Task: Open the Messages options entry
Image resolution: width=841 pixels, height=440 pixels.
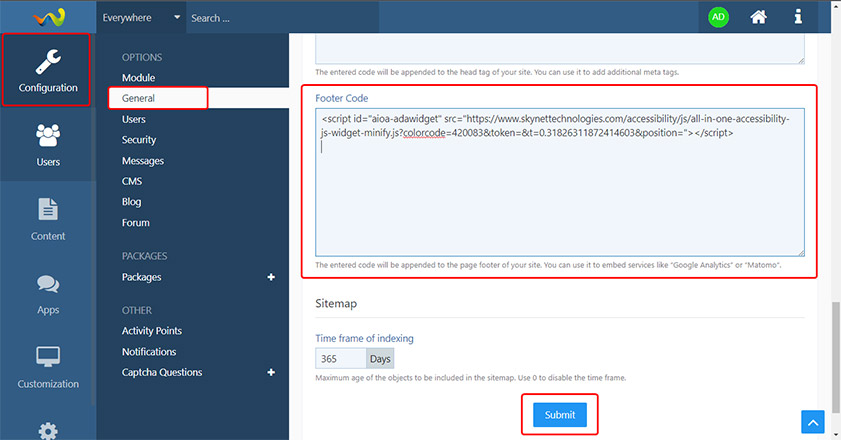Action: click(x=143, y=160)
